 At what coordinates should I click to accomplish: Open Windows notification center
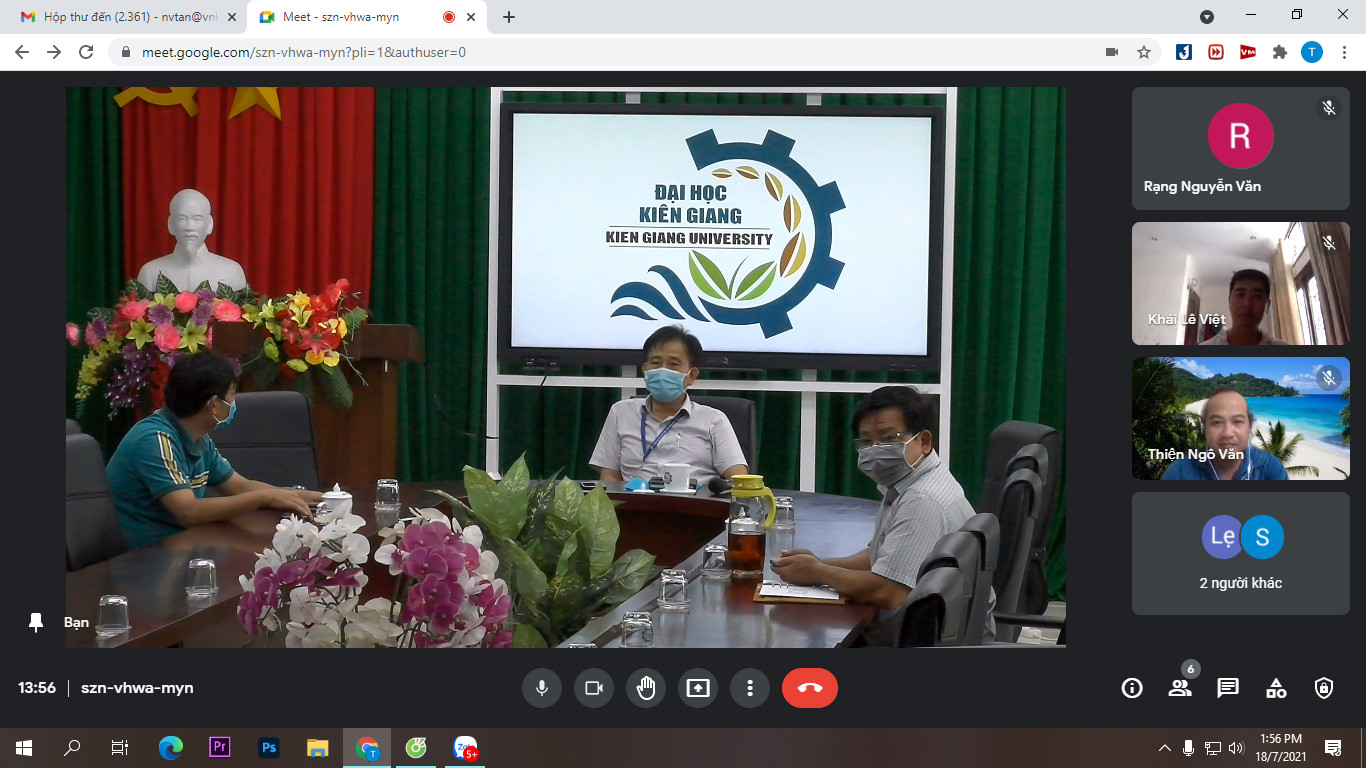pos(1332,747)
